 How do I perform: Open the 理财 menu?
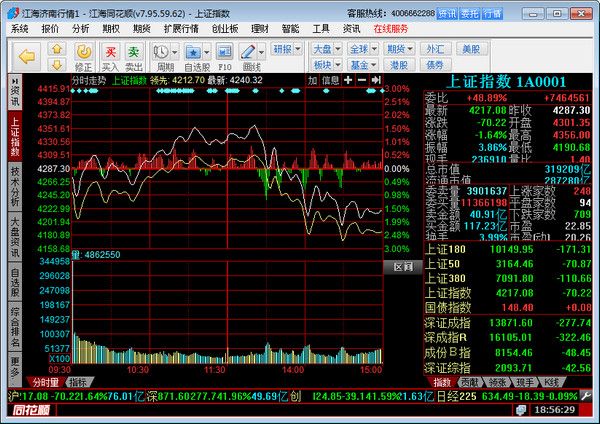260,29
